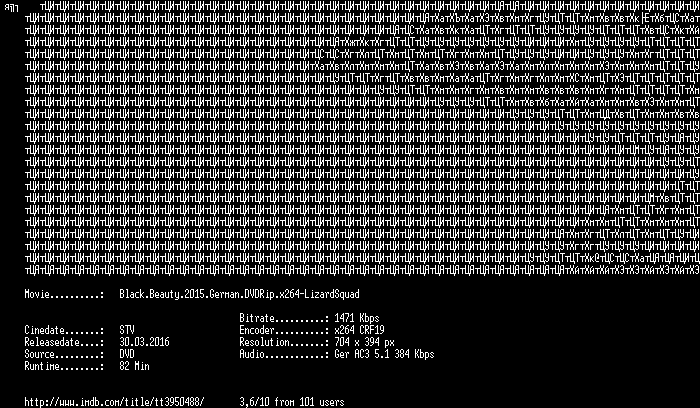Select the x264 CRF19 encoder value
Image resolution: width=700 pixels, height=408 pixels.
(x=359, y=330)
